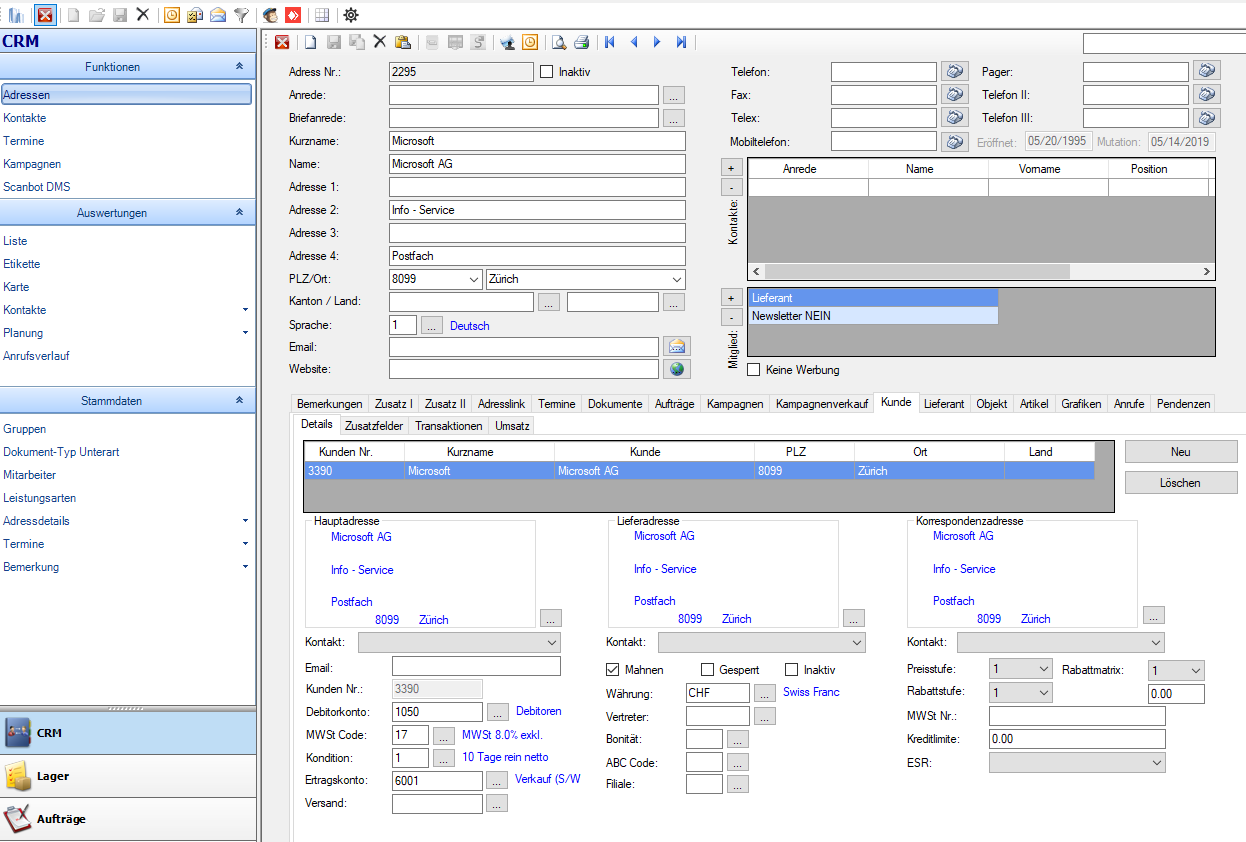The width and height of the screenshot is (1246, 842).
Task: Click the MWSt Nr. input field
Action: click(x=1077, y=716)
